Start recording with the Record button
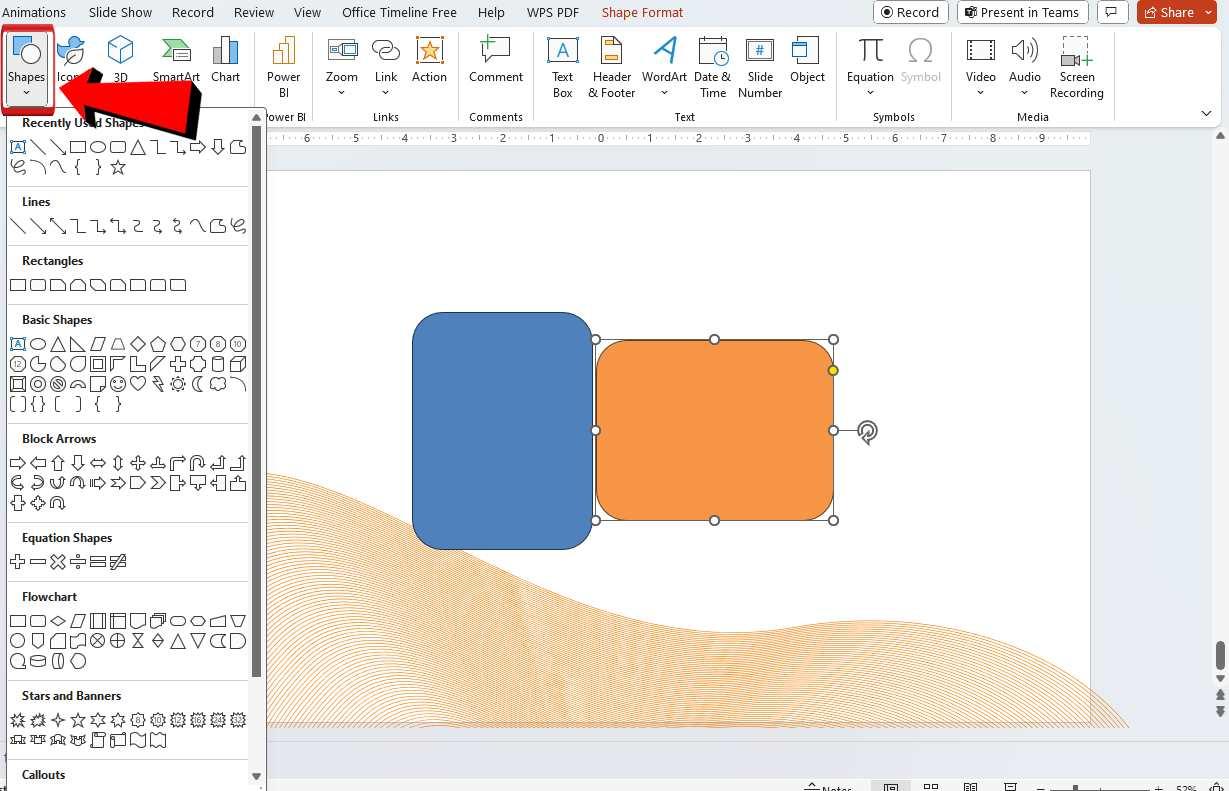Screen dimensions: 1229x791 coord(910,12)
